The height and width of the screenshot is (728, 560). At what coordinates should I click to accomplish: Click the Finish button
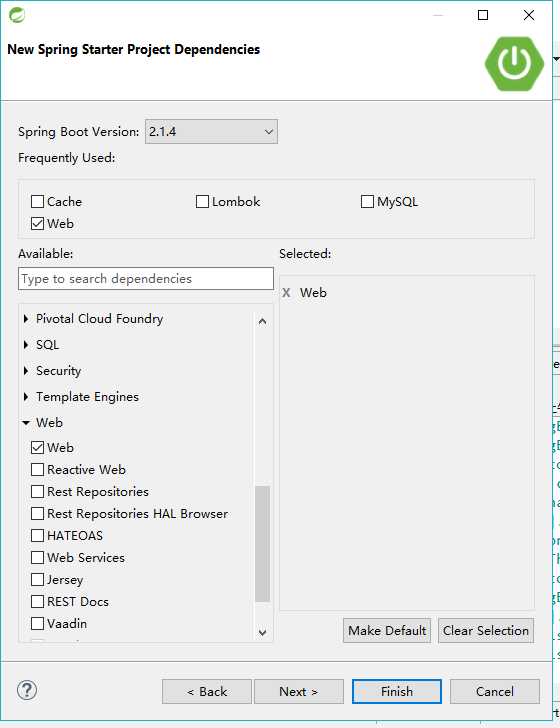coord(397,692)
